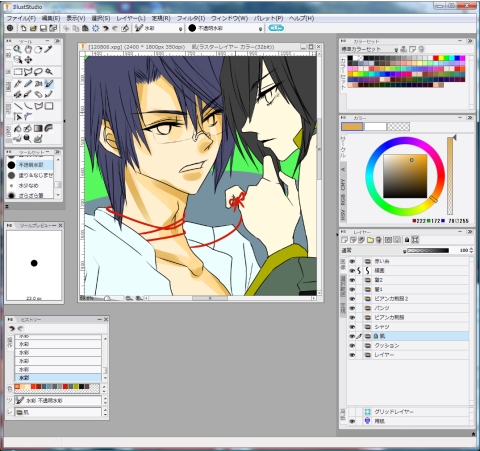The width and height of the screenshot is (480, 451).
Task: Click the New layer folder icon
Action: [x=370, y=240]
